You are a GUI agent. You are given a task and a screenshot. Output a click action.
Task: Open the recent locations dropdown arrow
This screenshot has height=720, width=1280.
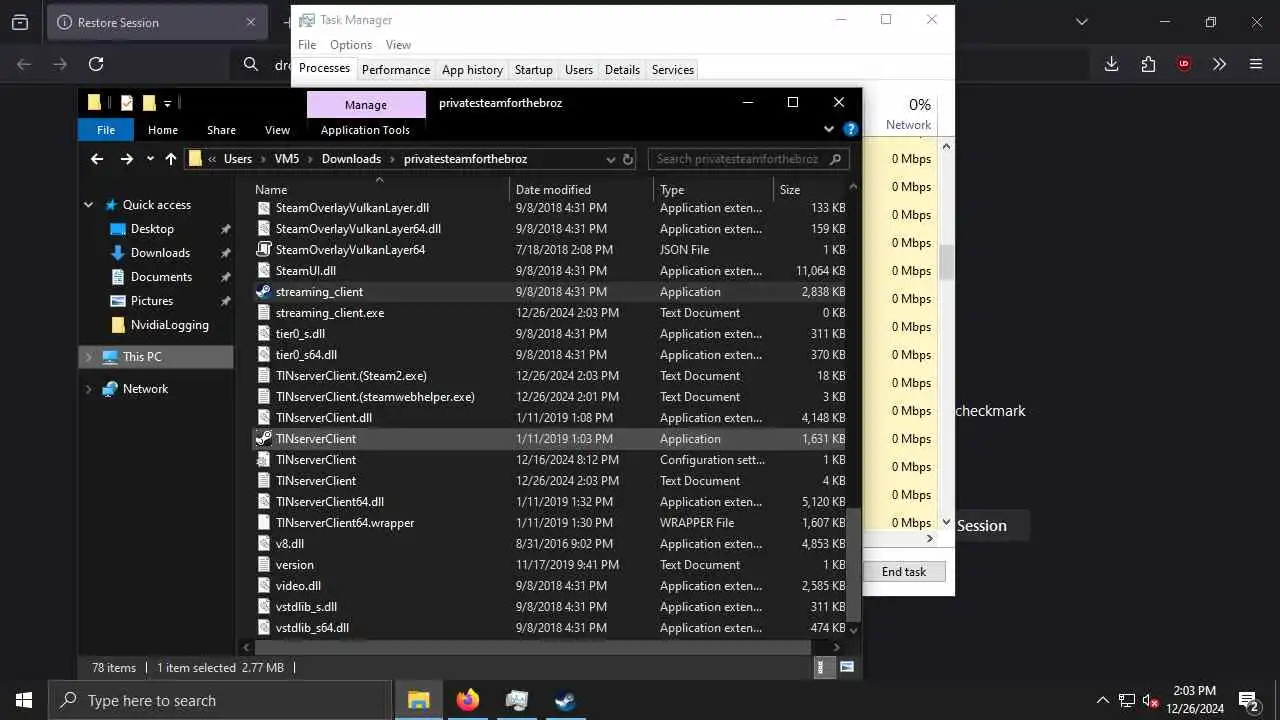click(150, 158)
